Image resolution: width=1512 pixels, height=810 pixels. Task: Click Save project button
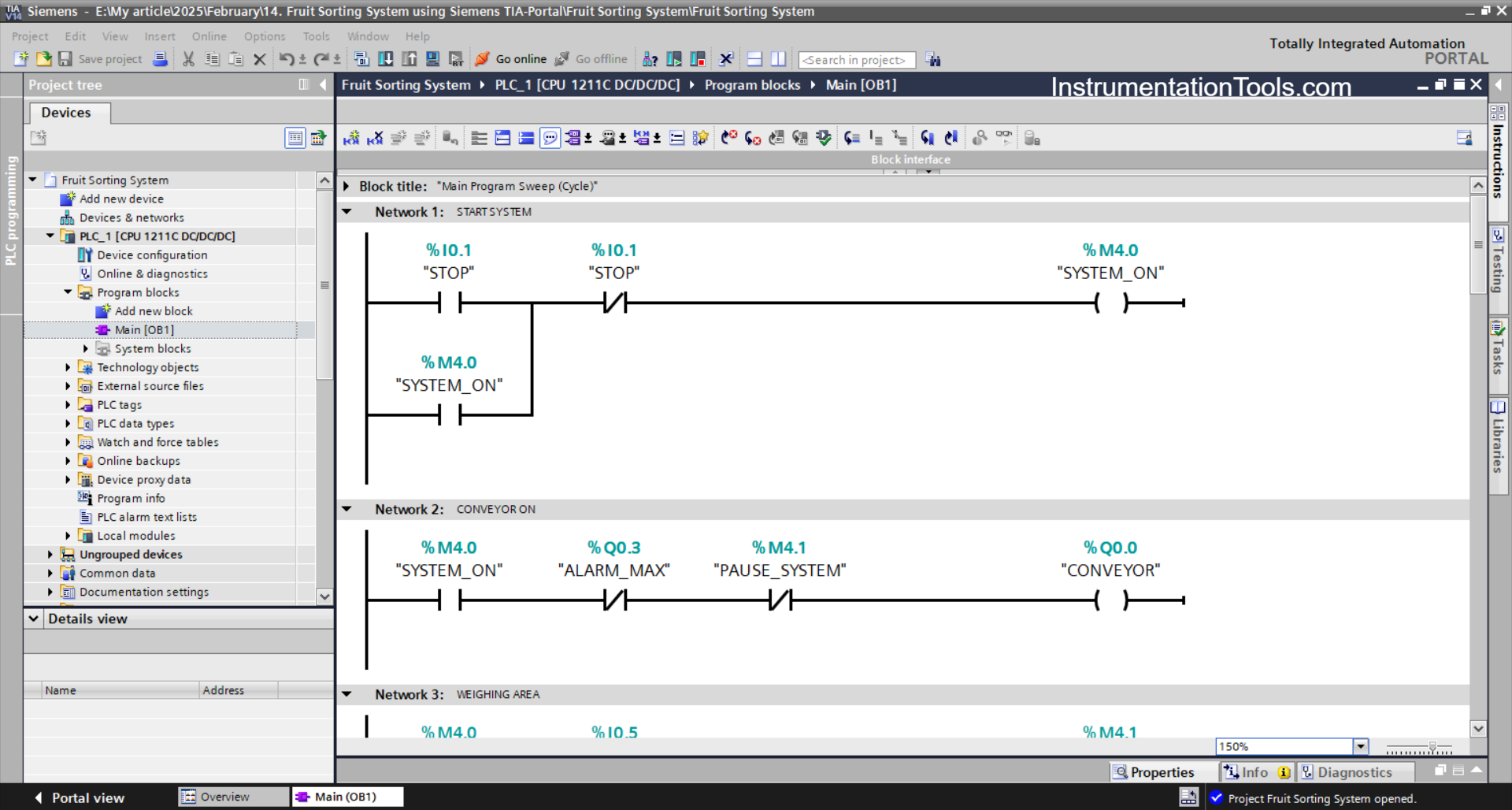[x=100, y=59]
